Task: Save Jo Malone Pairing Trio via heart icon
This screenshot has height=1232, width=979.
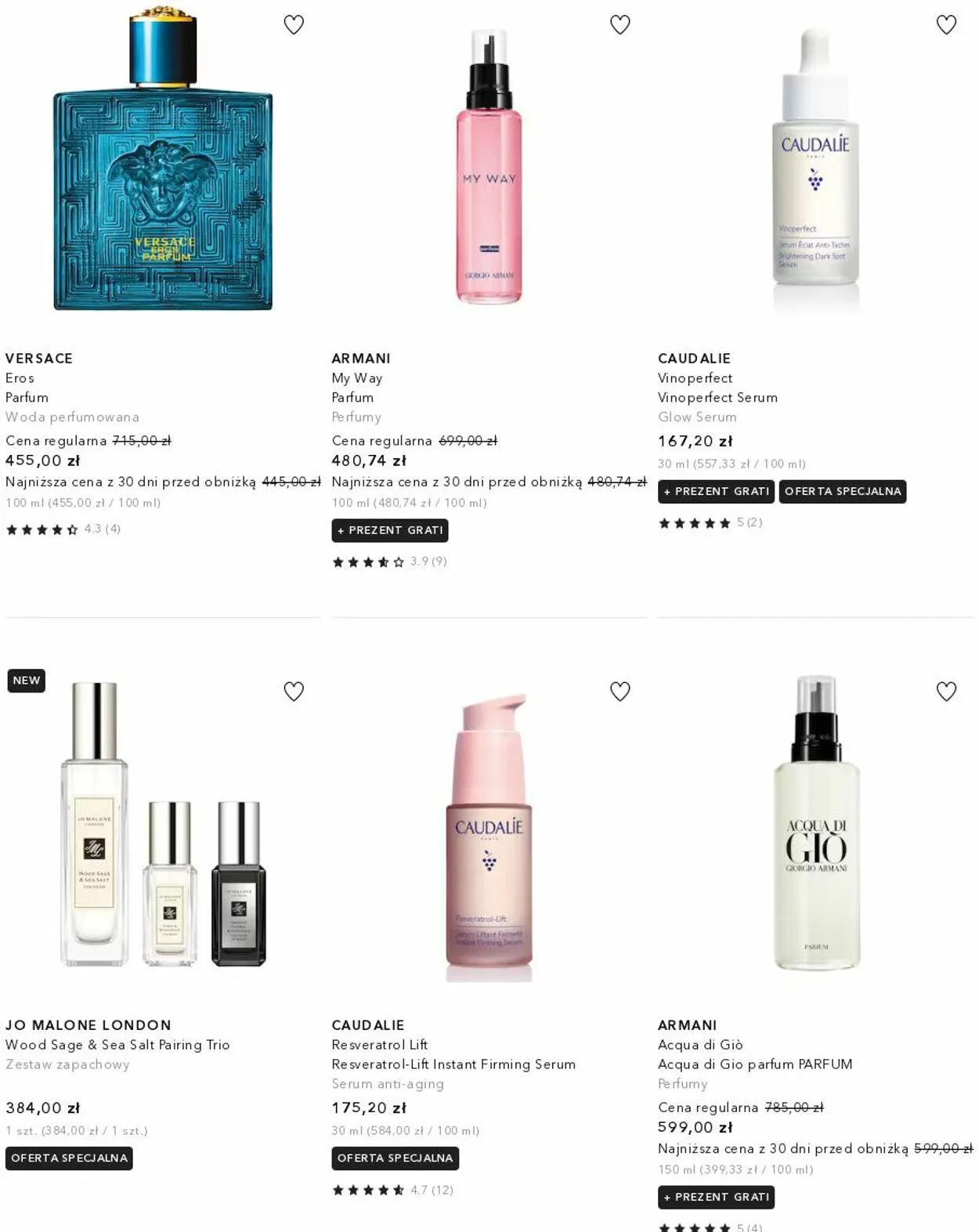Action: pos(294,692)
